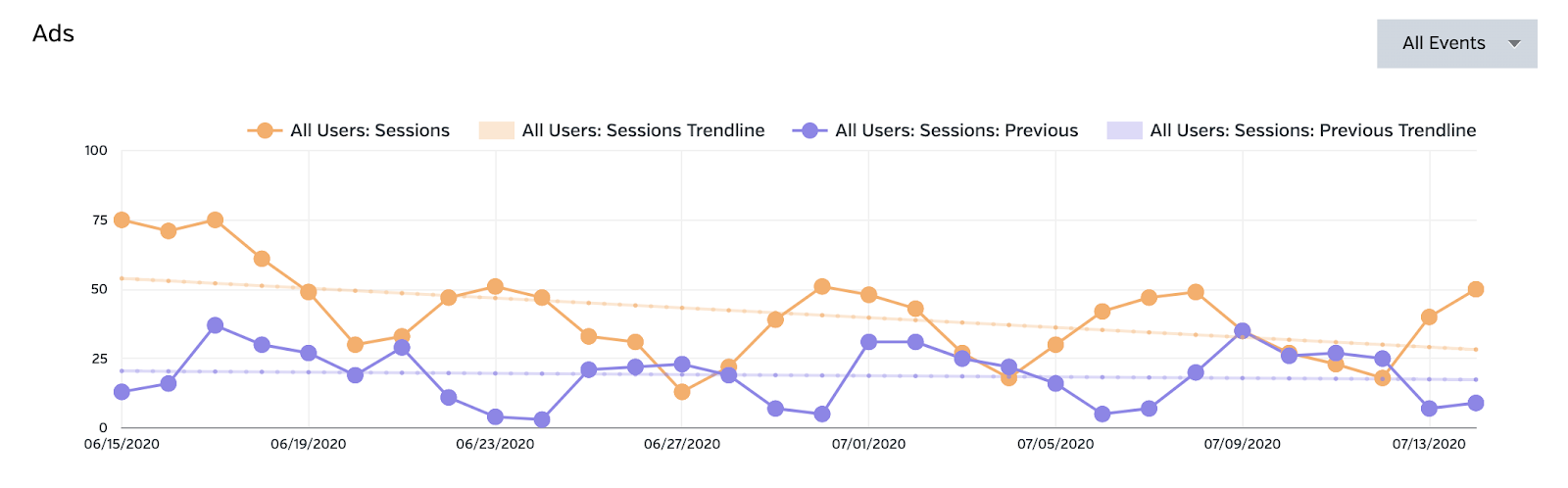Click All Users: Sessions: Previous Trendline swatch
Screen dimensions: 1568x488
tap(1124, 130)
